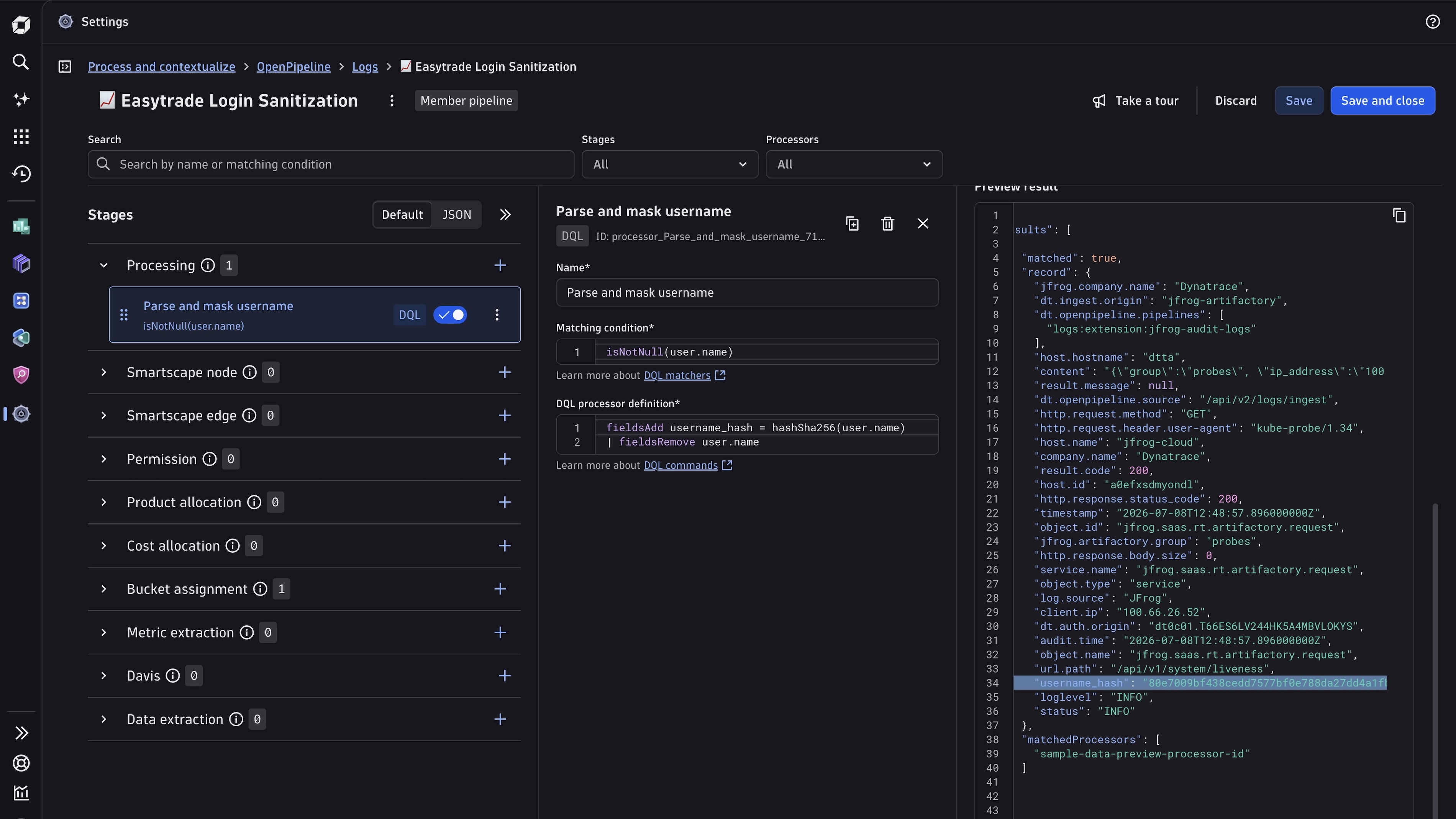The height and width of the screenshot is (819, 1456).
Task: Close the processor detail panel
Action: click(x=923, y=224)
